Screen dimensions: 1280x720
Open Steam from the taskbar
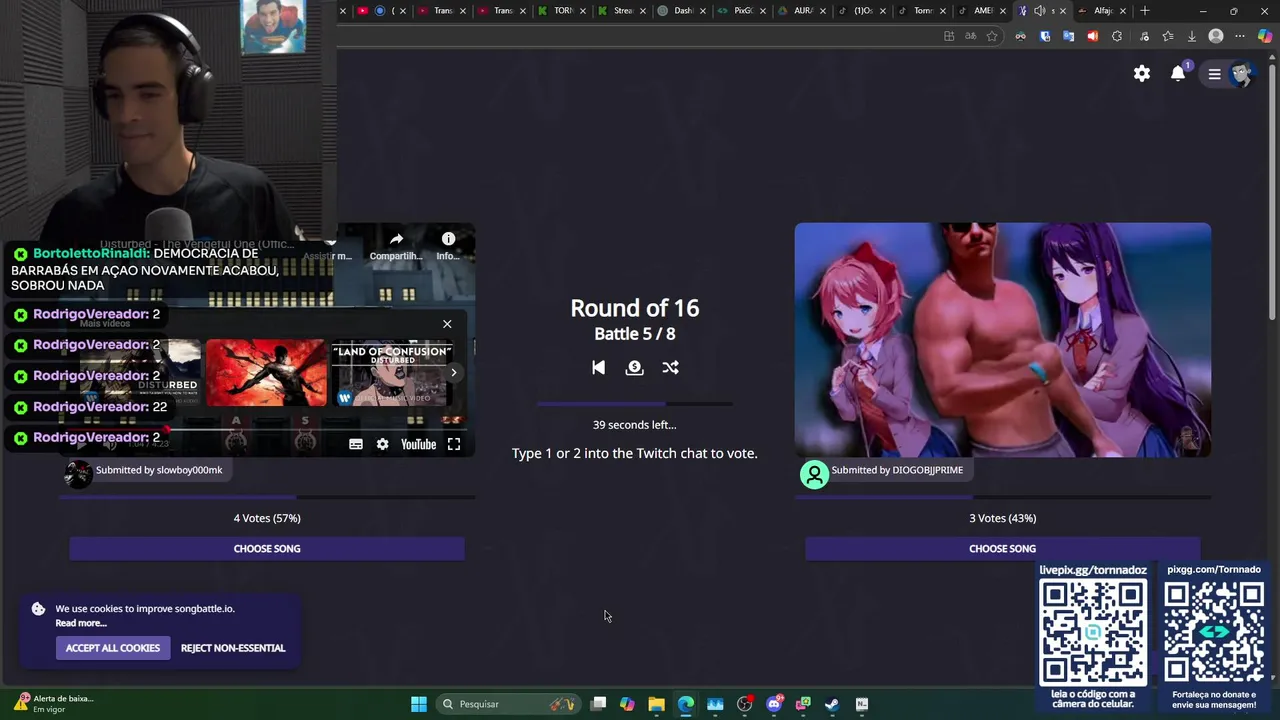[832, 704]
